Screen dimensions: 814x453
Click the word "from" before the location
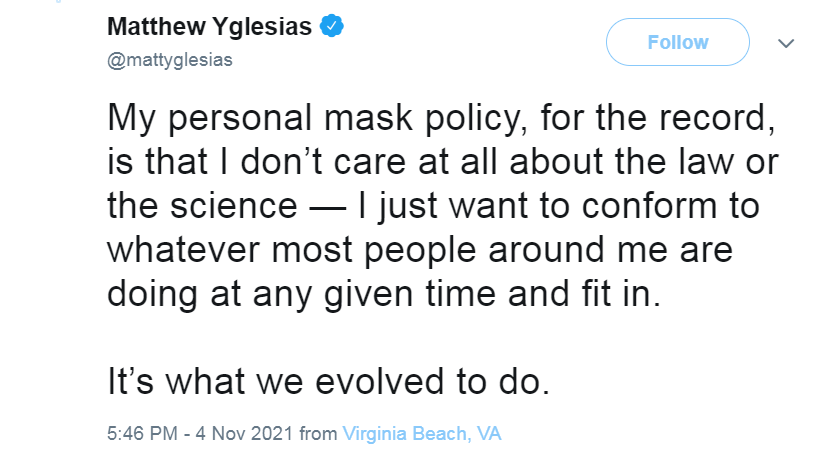pos(318,434)
